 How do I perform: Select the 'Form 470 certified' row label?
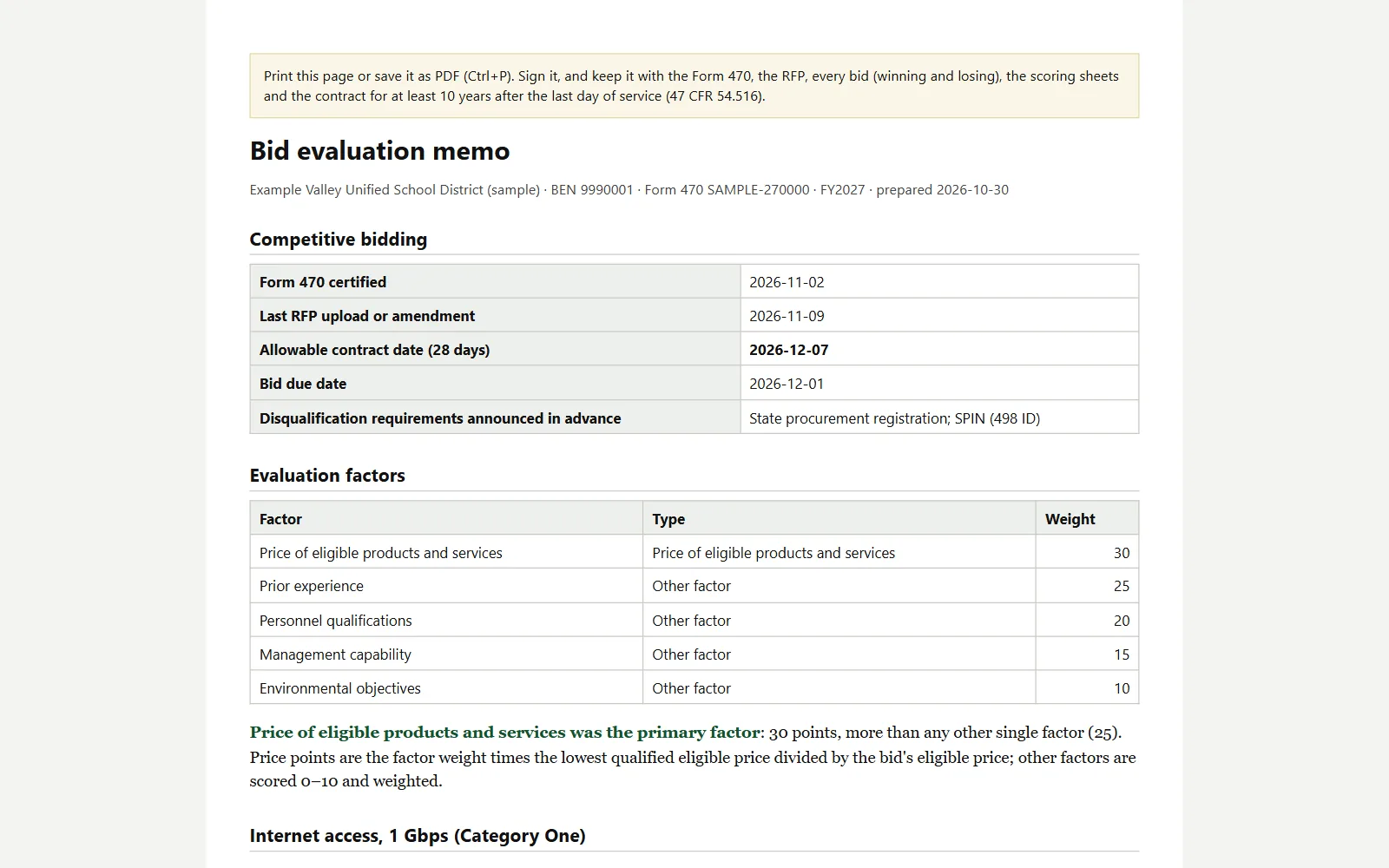pyautogui.click(x=323, y=282)
